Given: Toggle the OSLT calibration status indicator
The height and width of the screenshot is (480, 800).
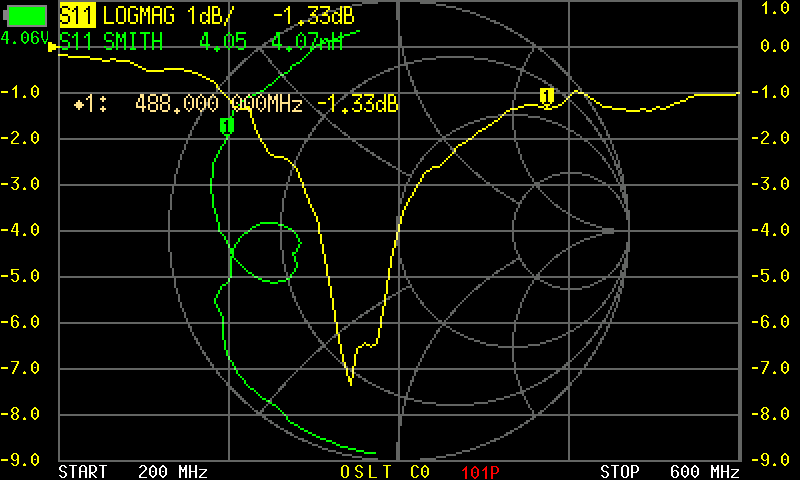Looking at the screenshot, I should click(x=366, y=471).
